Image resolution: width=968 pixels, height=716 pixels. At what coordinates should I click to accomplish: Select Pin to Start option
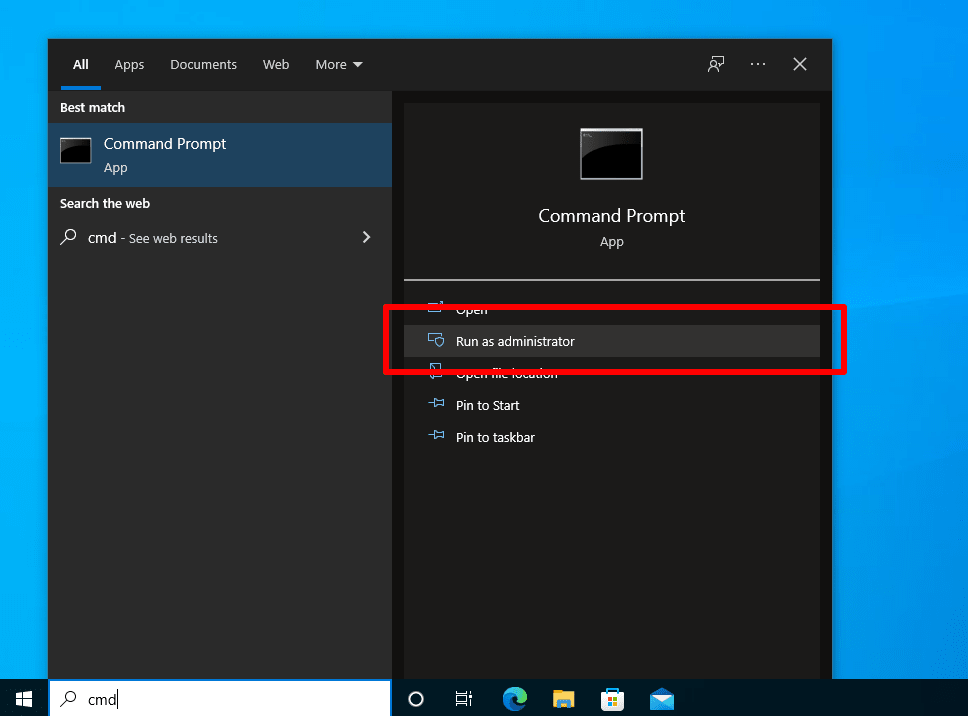click(612, 405)
